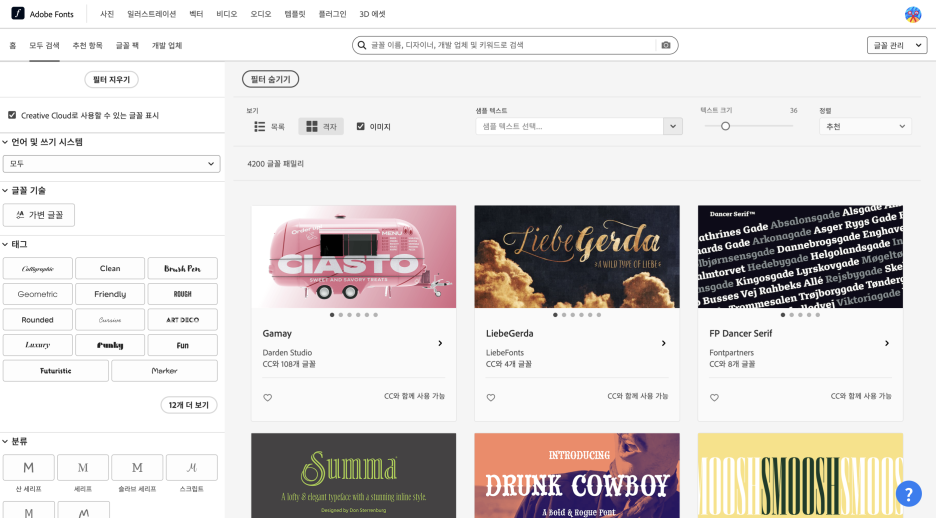Open the Illustrations menu item

[152, 14]
